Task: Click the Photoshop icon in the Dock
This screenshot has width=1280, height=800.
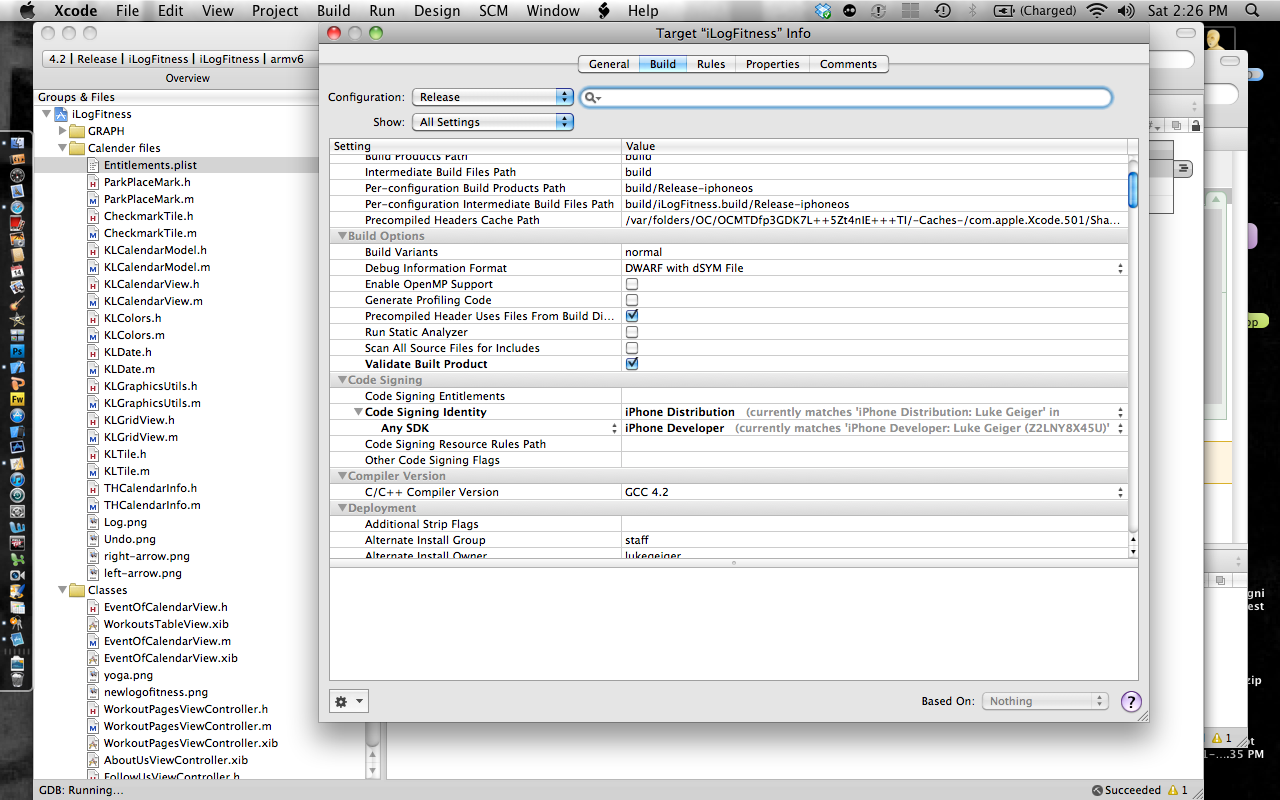Action: point(17,351)
